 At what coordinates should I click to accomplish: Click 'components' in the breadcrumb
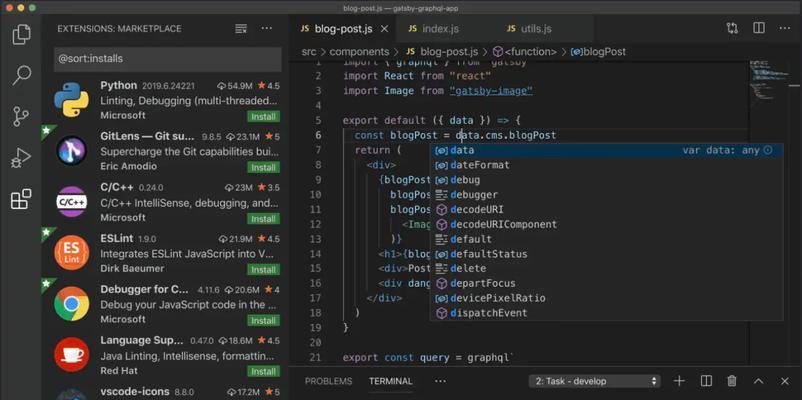[359, 52]
